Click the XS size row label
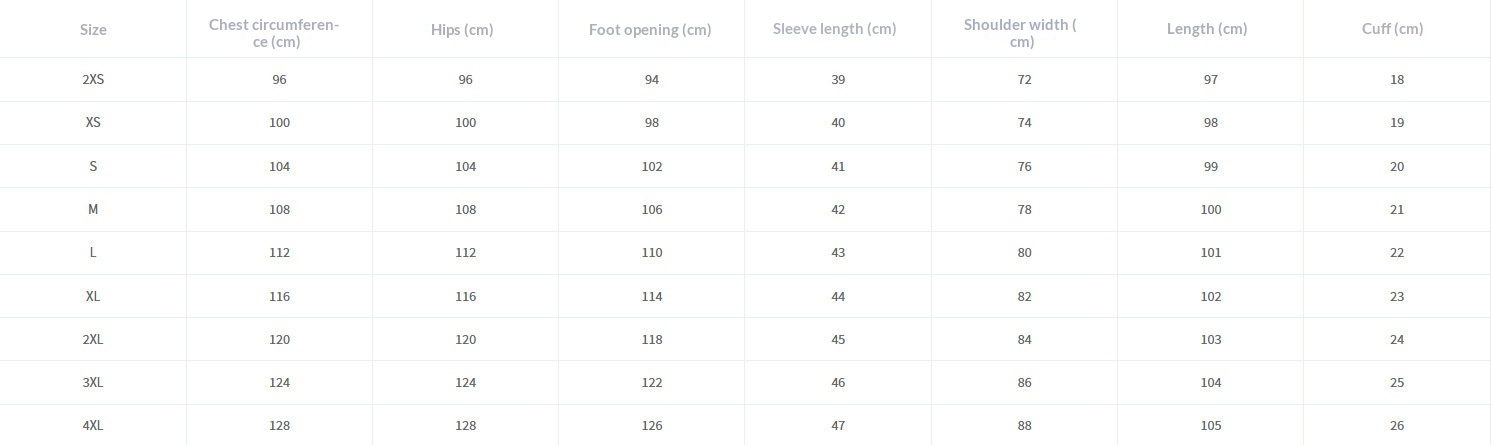This screenshot has width=1492, height=445. (x=93, y=123)
